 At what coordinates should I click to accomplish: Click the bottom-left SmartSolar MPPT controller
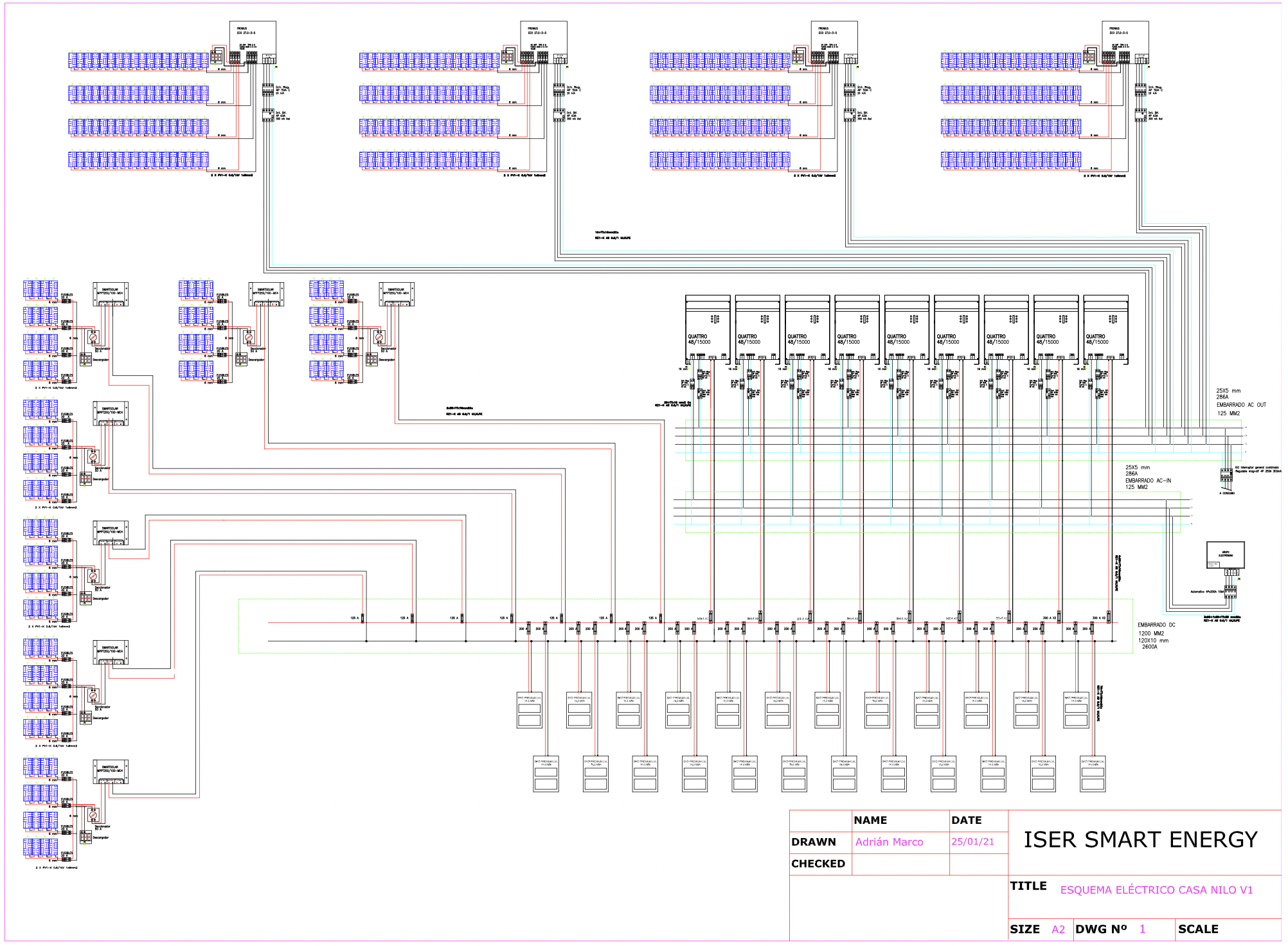(110, 771)
